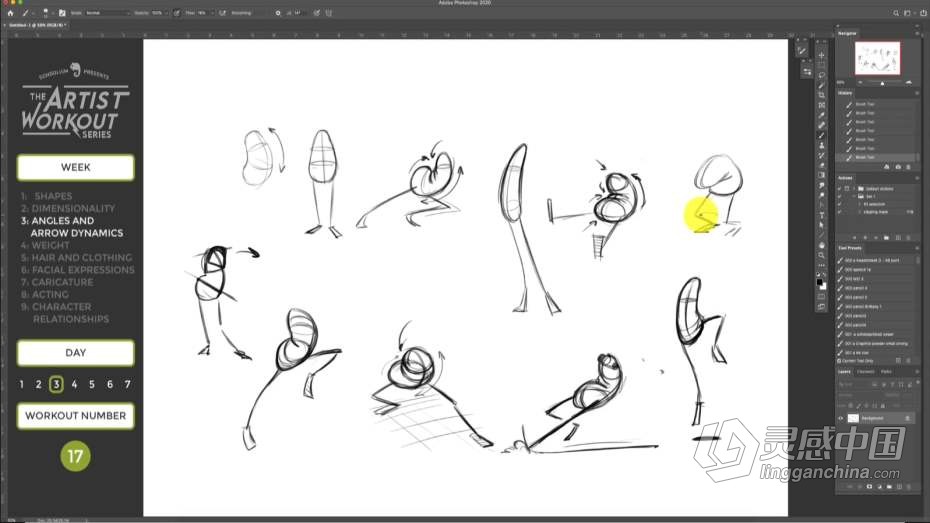Open the foreground color swatch

[x=819, y=282]
